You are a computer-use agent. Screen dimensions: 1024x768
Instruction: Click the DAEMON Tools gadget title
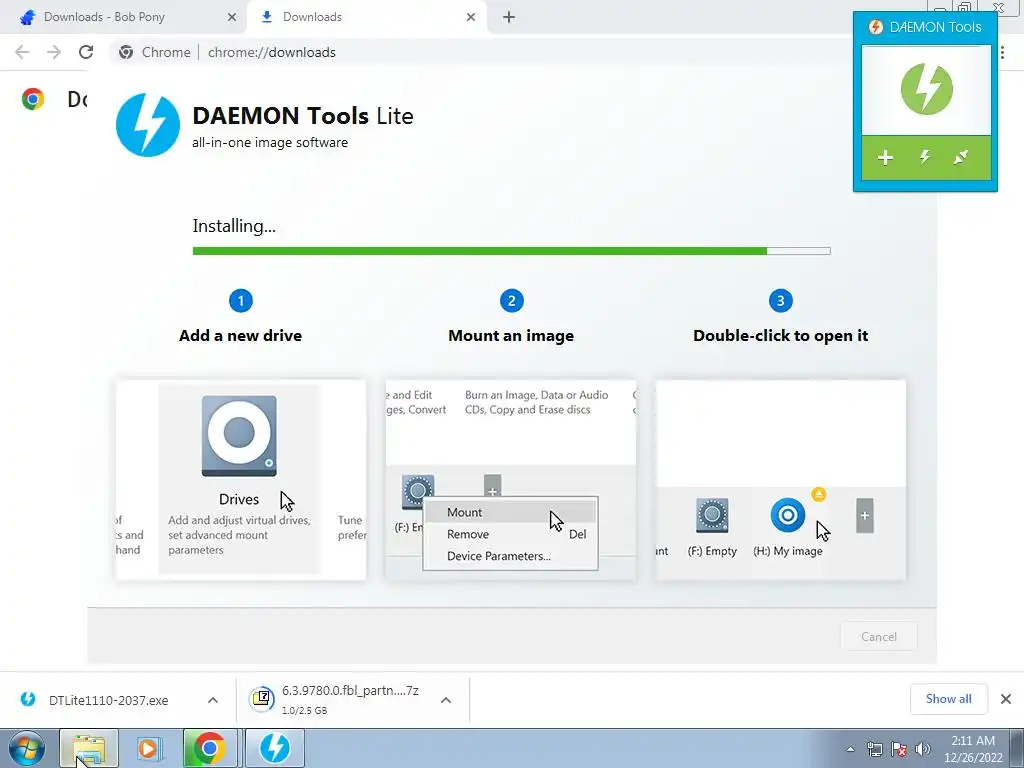click(x=935, y=27)
